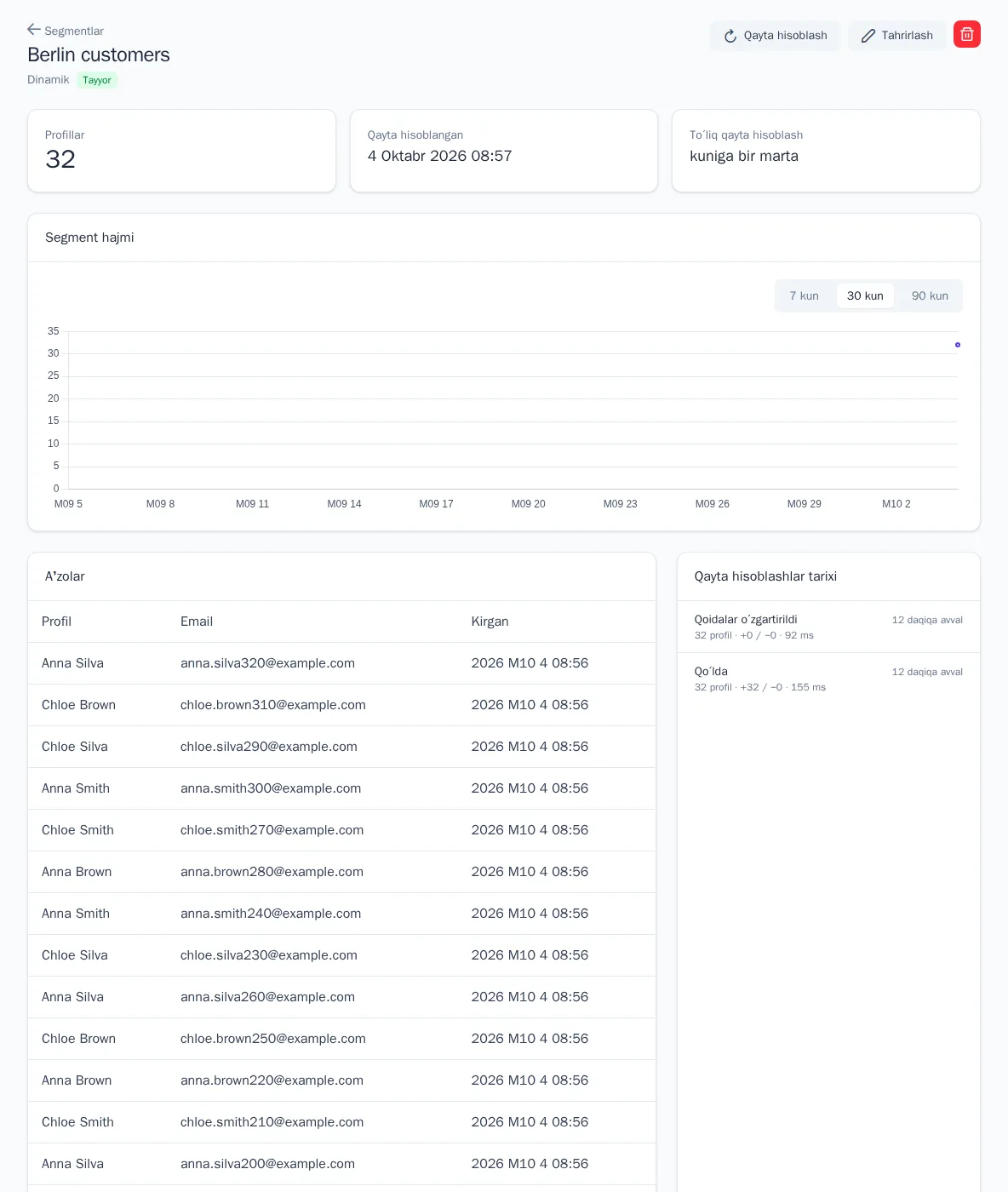Screen dimensions: 1008x1192
Task: Click email chloe.brown250@example.com
Action: 273,1039
